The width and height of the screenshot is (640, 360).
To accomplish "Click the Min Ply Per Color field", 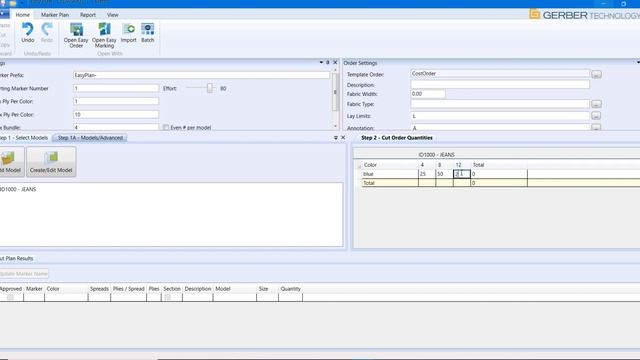I will click(116, 101).
